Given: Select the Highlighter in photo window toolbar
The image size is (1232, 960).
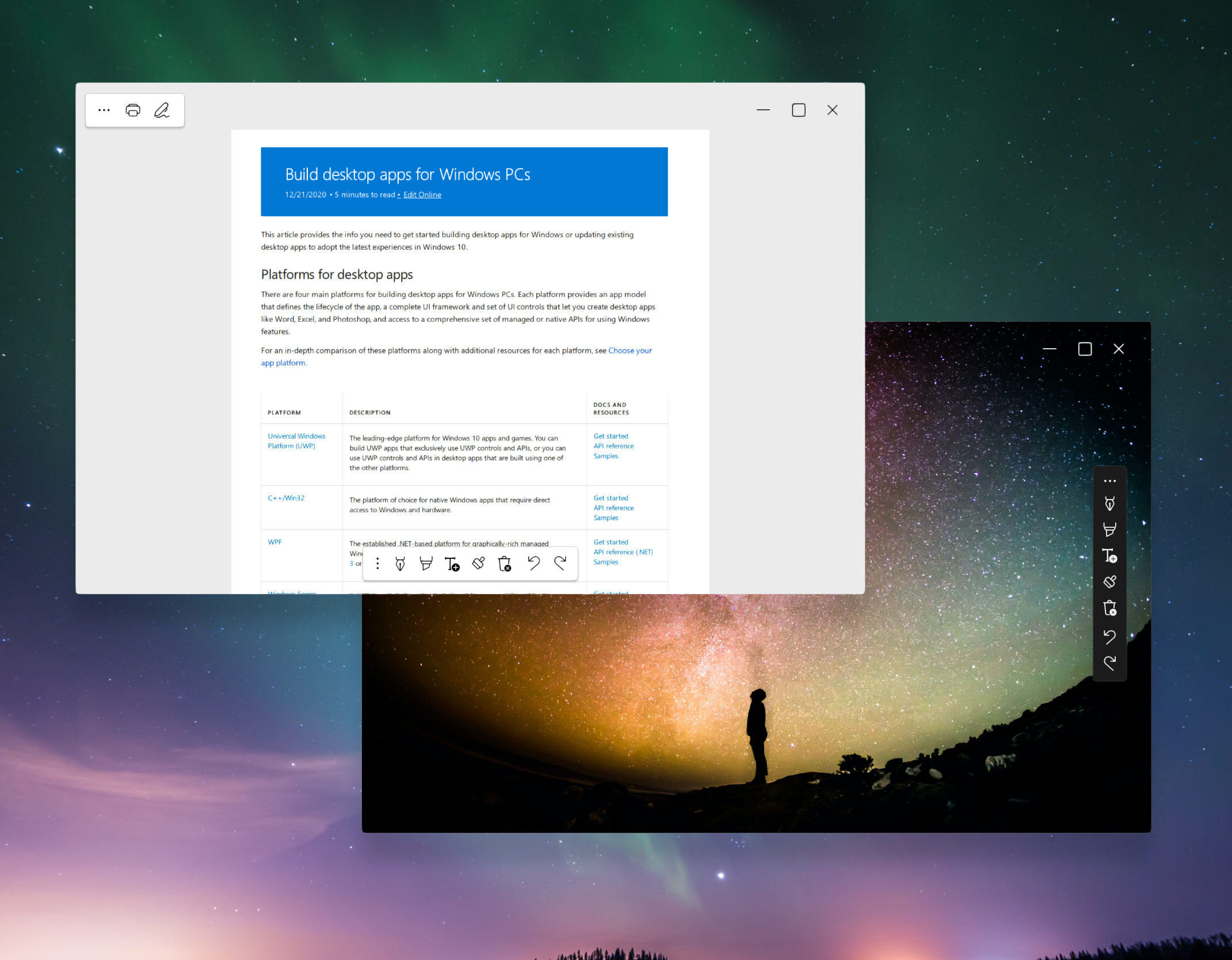Looking at the screenshot, I should [1110, 529].
